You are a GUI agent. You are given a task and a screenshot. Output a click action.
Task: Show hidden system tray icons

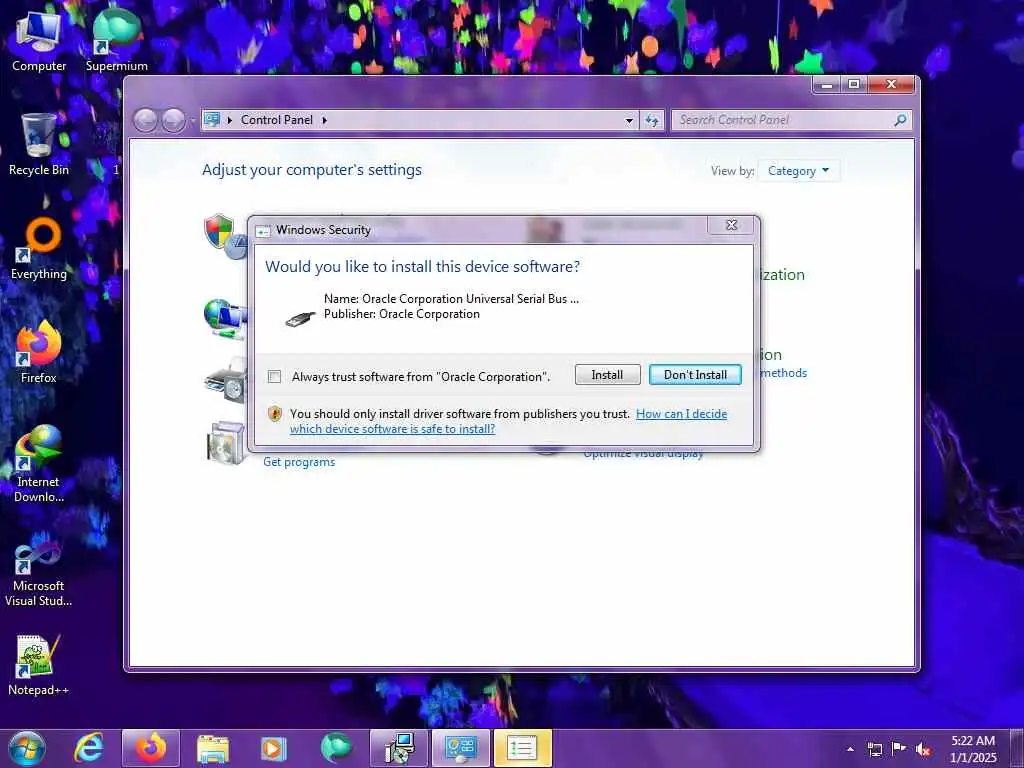[x=850, y=750]
